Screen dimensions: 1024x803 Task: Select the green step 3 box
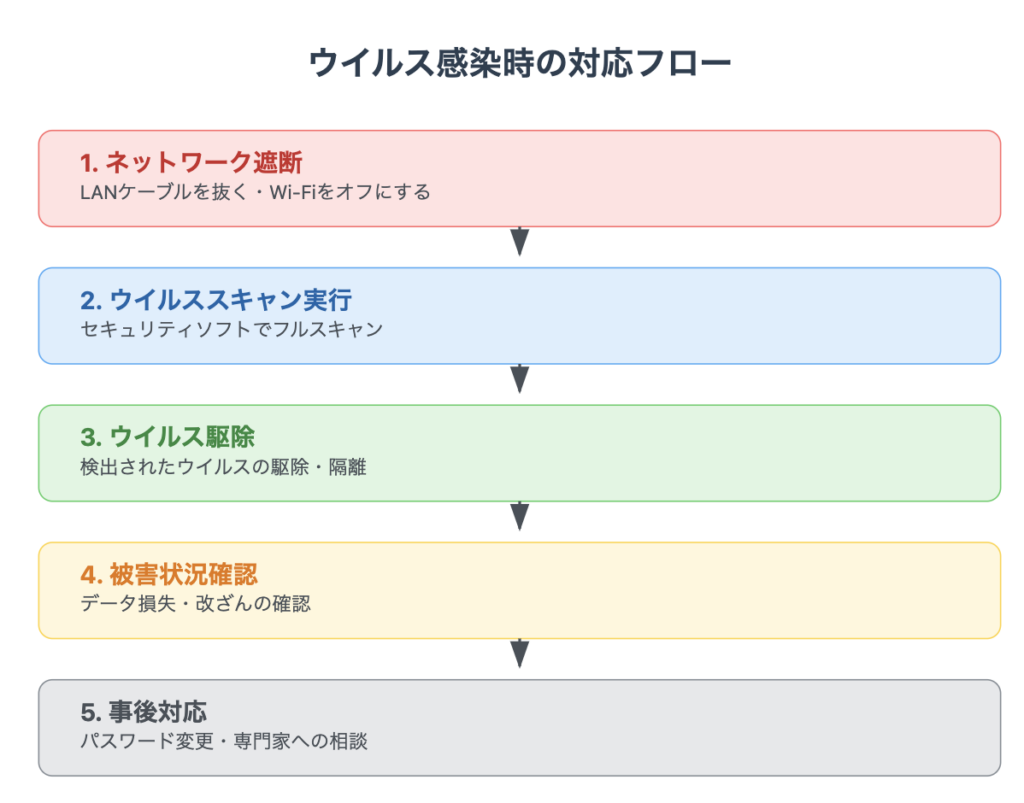519,453
